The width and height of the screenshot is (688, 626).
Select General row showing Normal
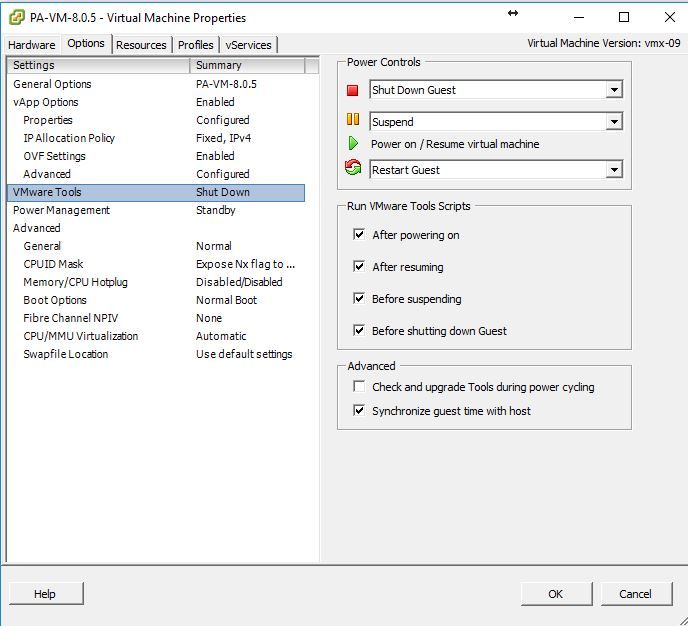pos(156,246)
